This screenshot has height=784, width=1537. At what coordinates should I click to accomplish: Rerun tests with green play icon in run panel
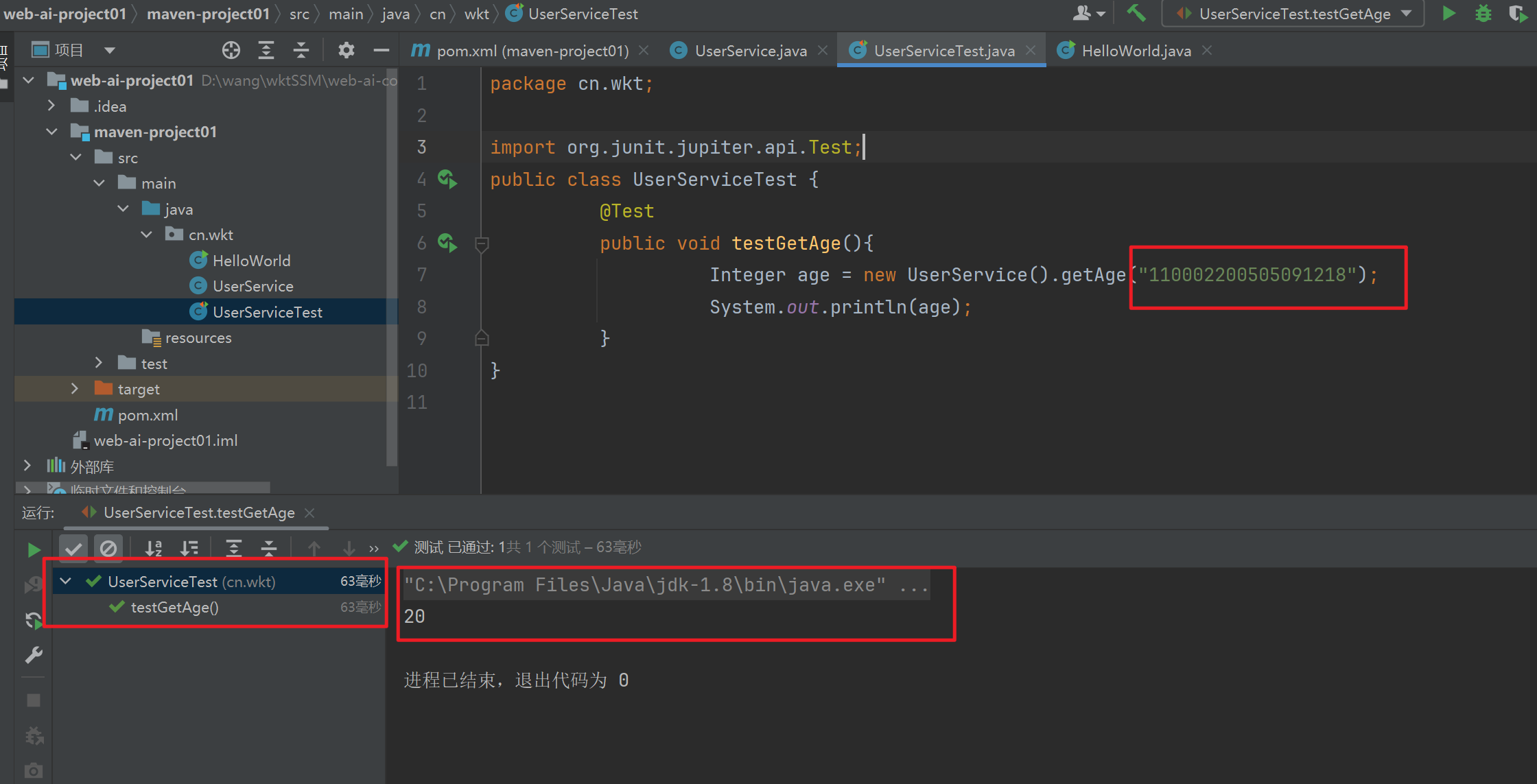click(33, 549)
